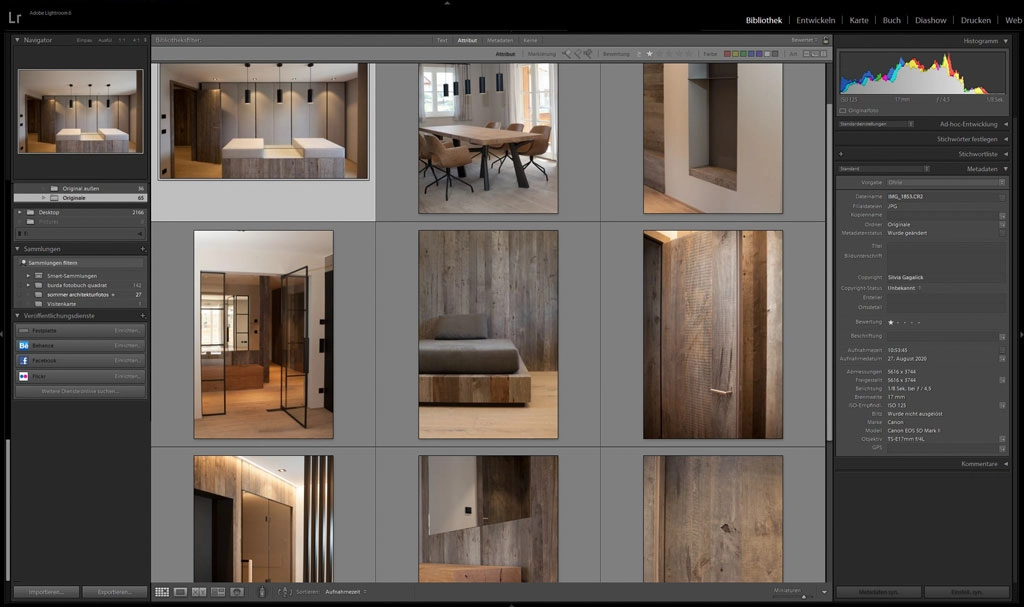Click the Importieren button

click(x=46, y=592)
